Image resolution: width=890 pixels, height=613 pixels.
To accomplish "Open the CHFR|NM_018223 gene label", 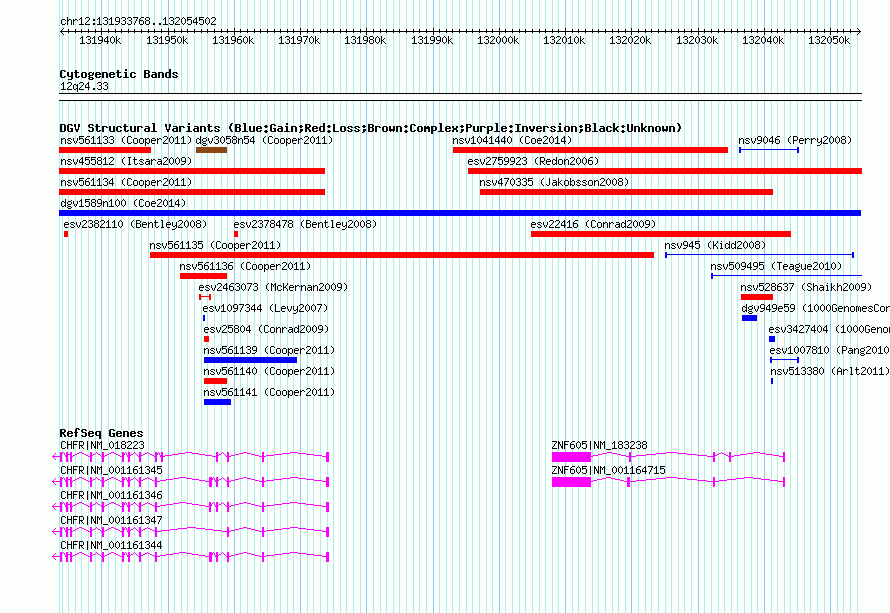I will (x=102, y=446).
